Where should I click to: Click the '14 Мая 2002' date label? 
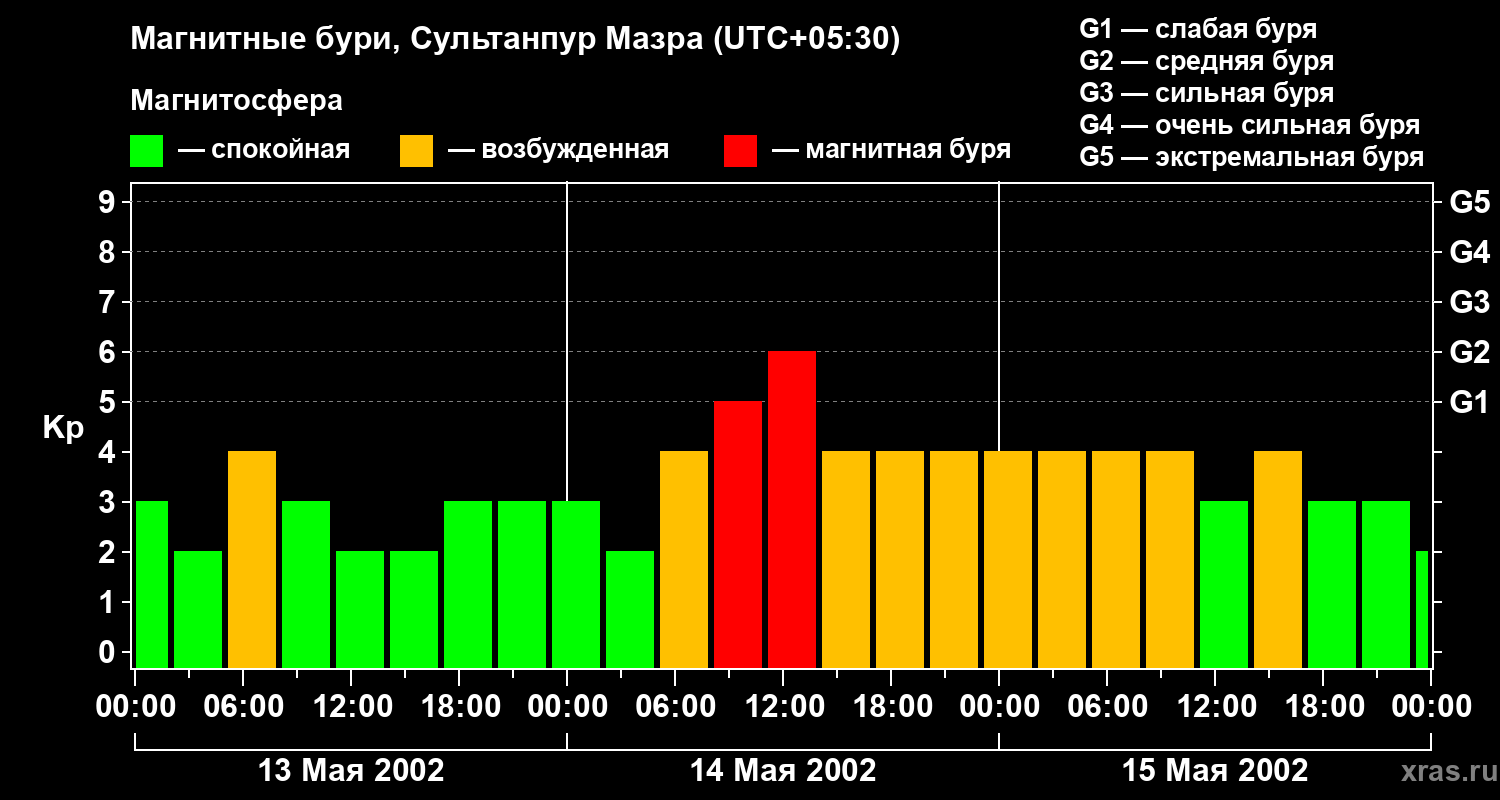coord(783,771)
